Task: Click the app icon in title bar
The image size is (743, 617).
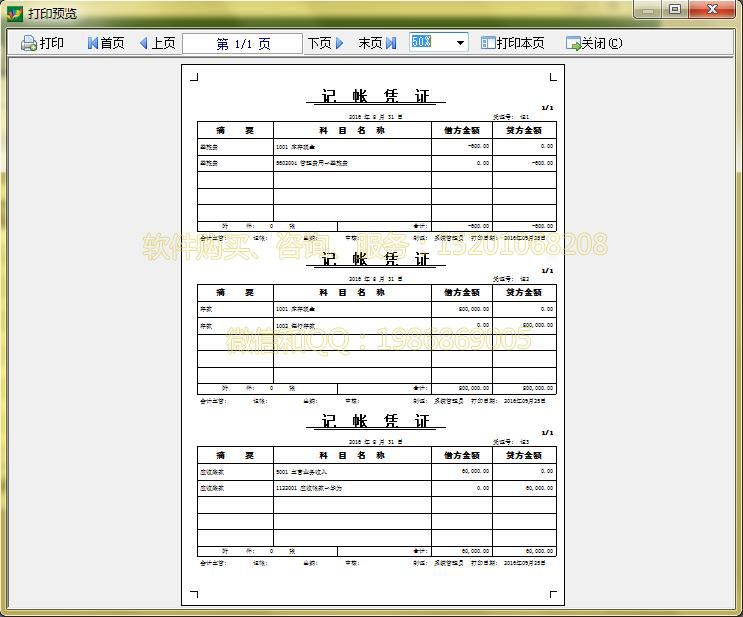Action: (14, 12)
